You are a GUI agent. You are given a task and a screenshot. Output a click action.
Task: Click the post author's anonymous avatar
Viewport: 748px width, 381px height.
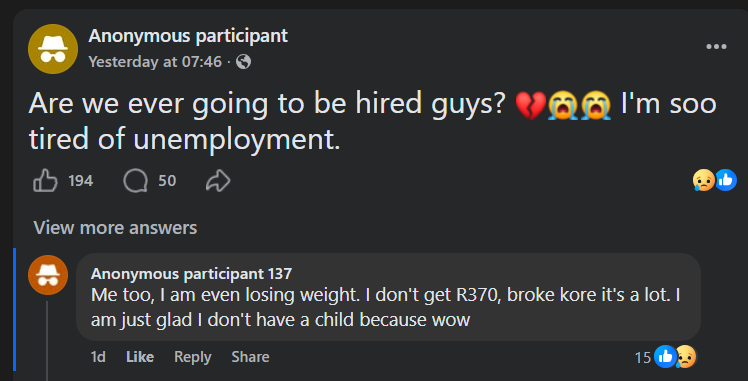(53, 49)
